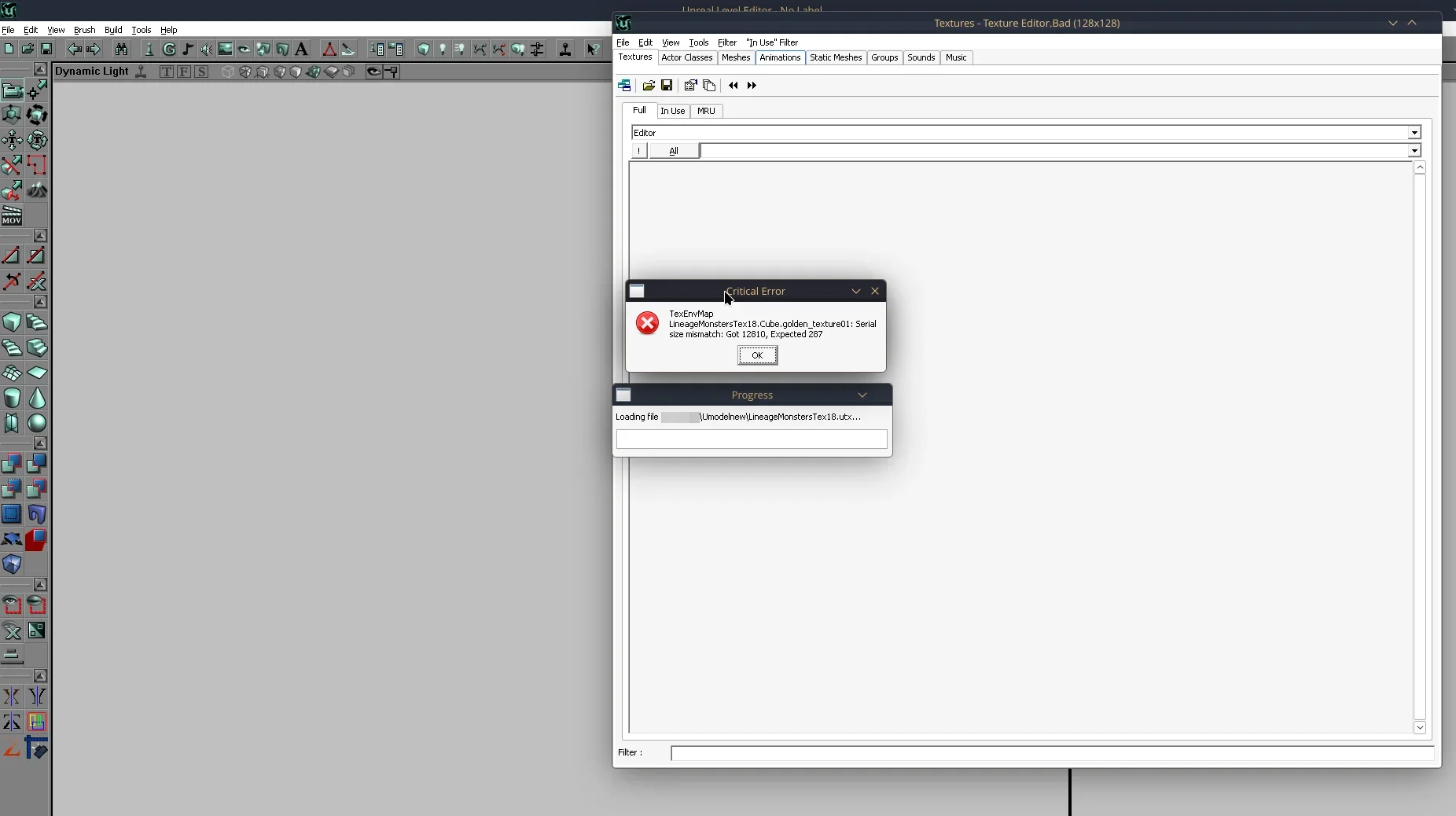
Task: Build a Cylinder brush
Action: 12,398
